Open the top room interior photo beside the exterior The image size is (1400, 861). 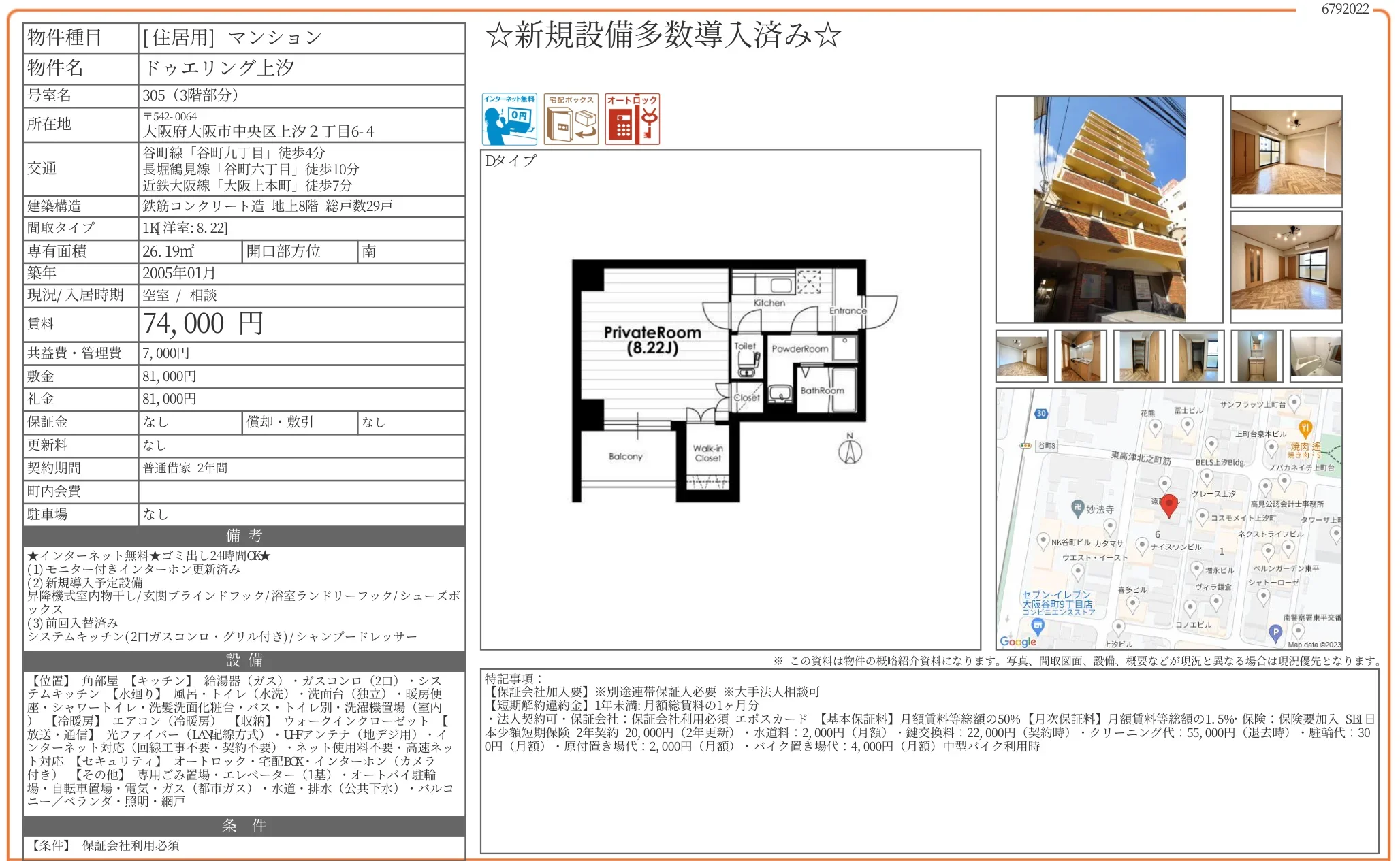(1286, 151)
